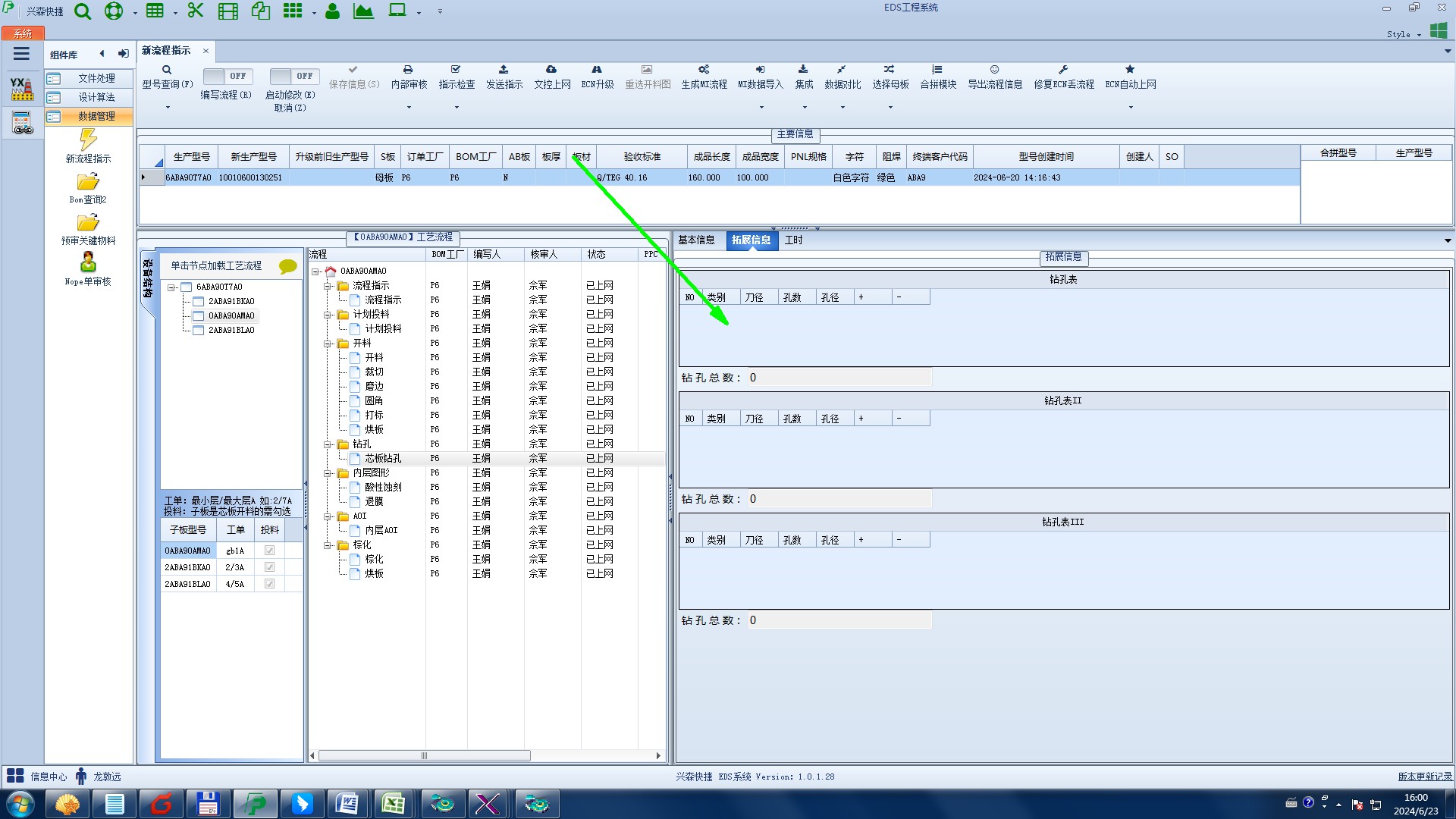Click the hamburger menu icon in left strip
This screenshot has width=1456, height=819.
click(x=21, y=54)
